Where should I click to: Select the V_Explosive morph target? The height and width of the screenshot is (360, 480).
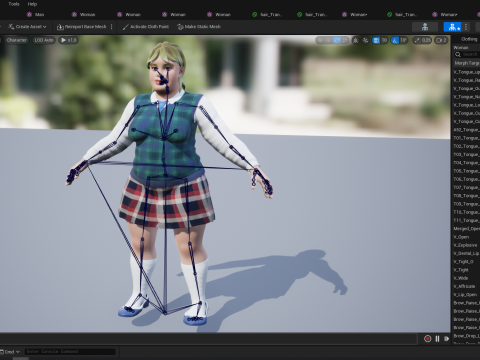466,245
